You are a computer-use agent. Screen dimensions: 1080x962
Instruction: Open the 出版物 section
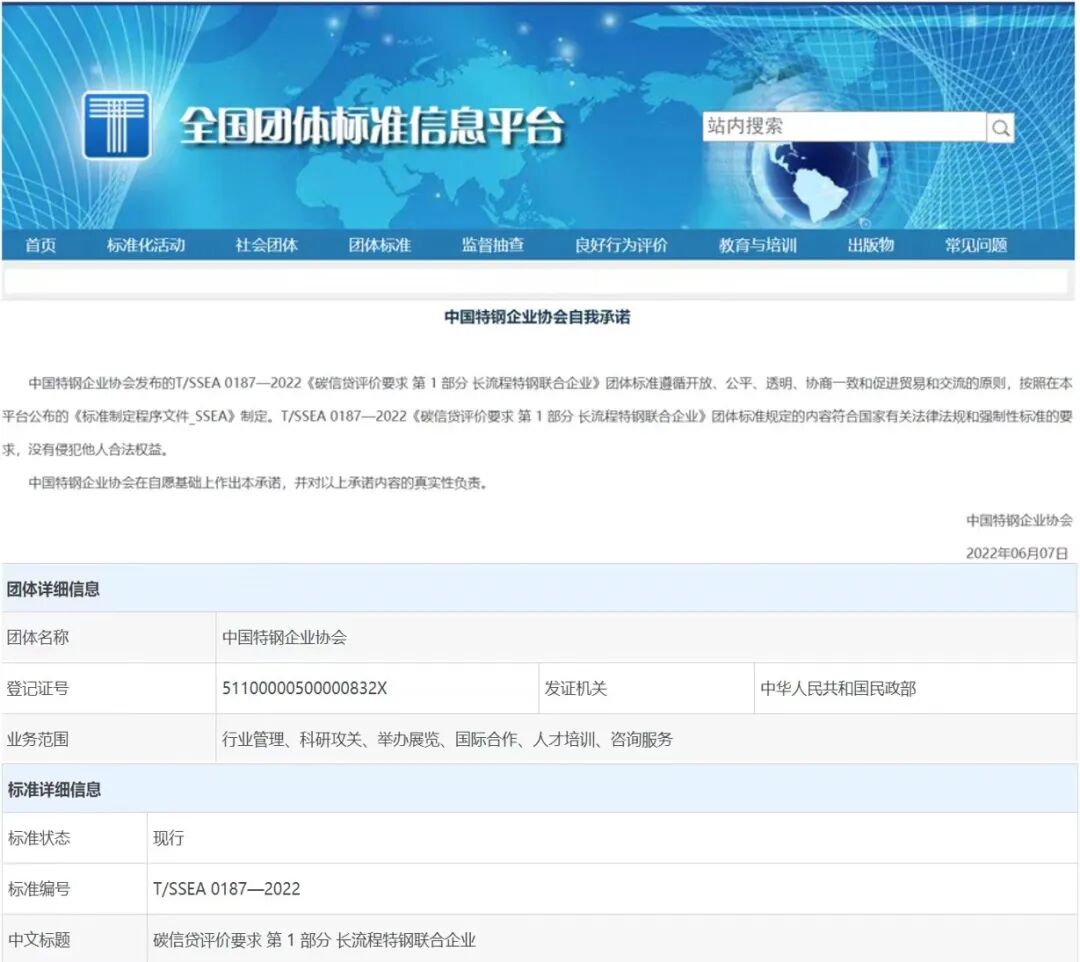coord(874,243)
